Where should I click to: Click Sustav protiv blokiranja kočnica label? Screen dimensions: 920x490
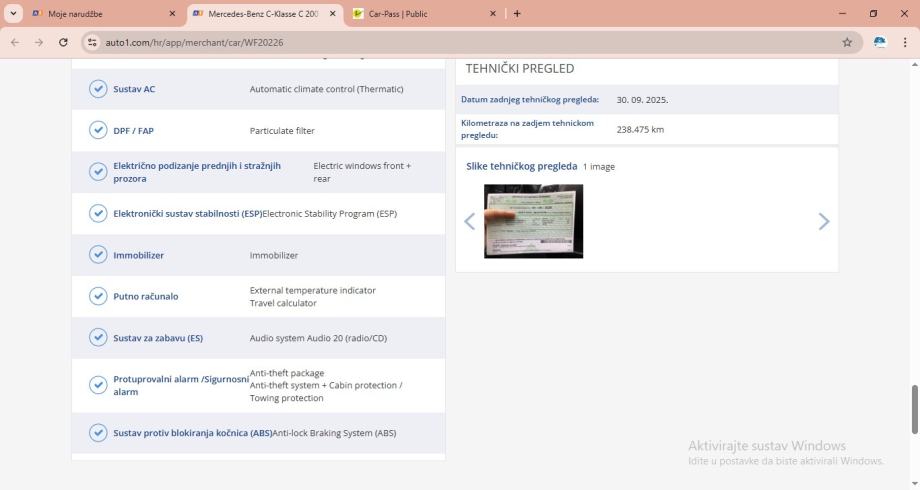[192, 433]
